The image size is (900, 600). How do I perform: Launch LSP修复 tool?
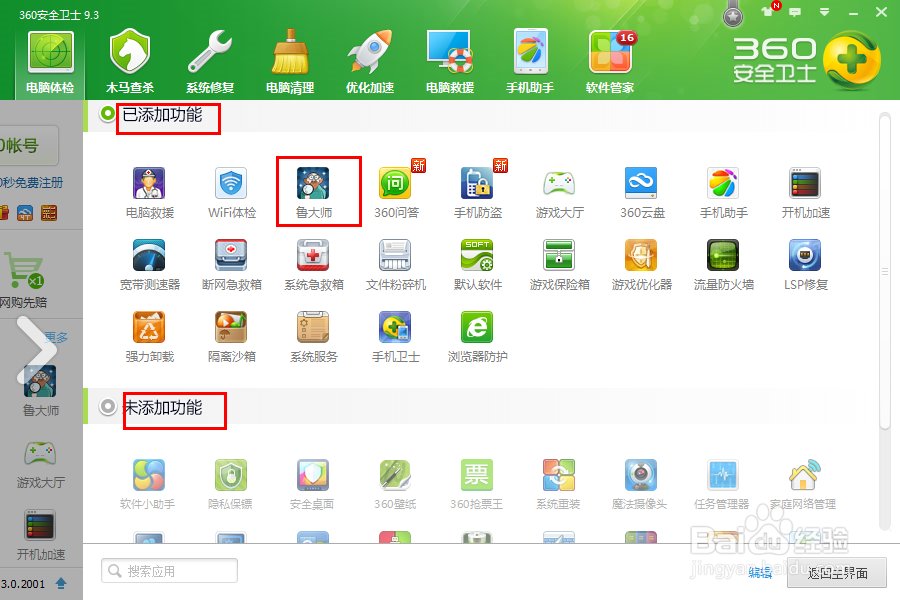click(805, 265)
